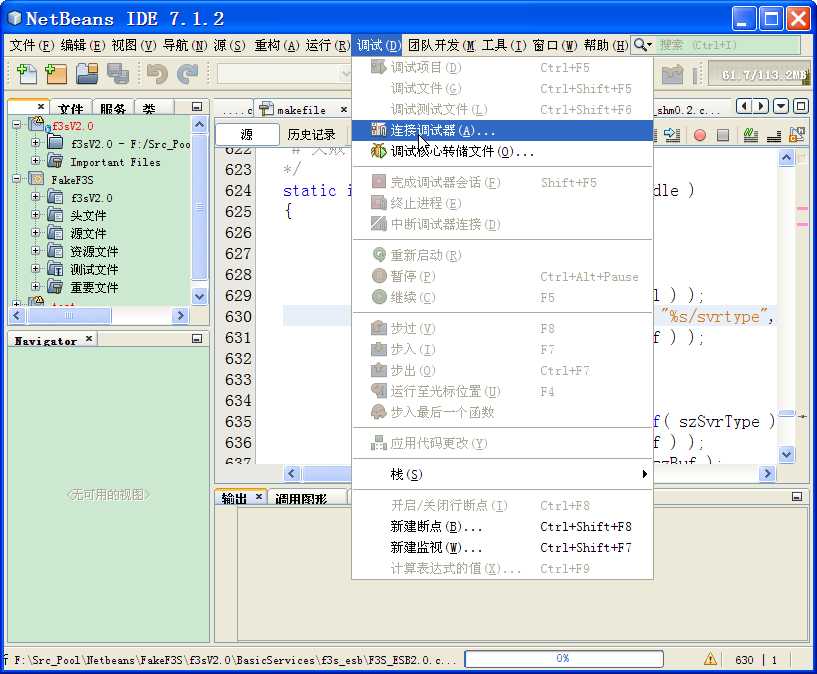Expand the Important Files node
Screen dimensions: 817x674
(35, 160)
